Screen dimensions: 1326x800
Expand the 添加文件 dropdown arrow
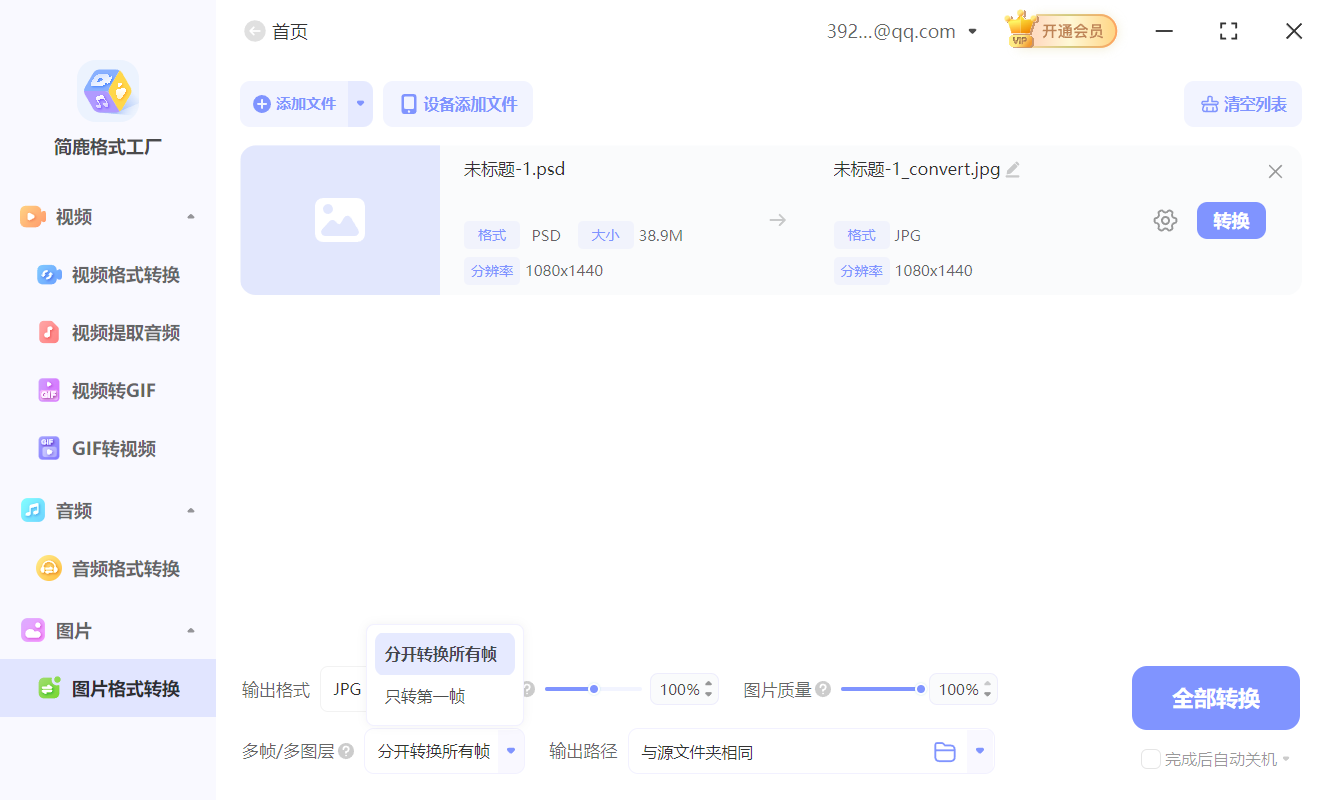point(360,103)
